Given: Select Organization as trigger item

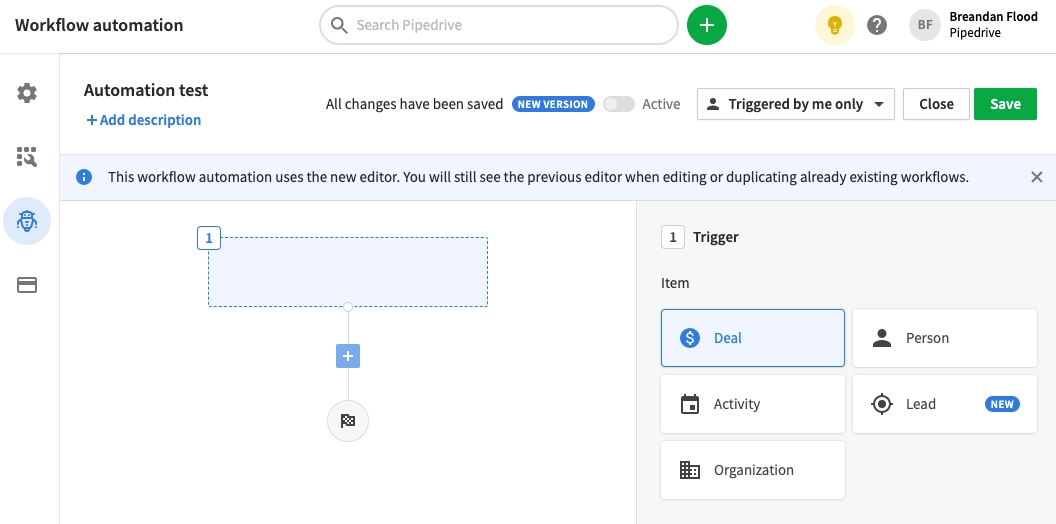Looking at the screenshot, I should click(752, 470).
